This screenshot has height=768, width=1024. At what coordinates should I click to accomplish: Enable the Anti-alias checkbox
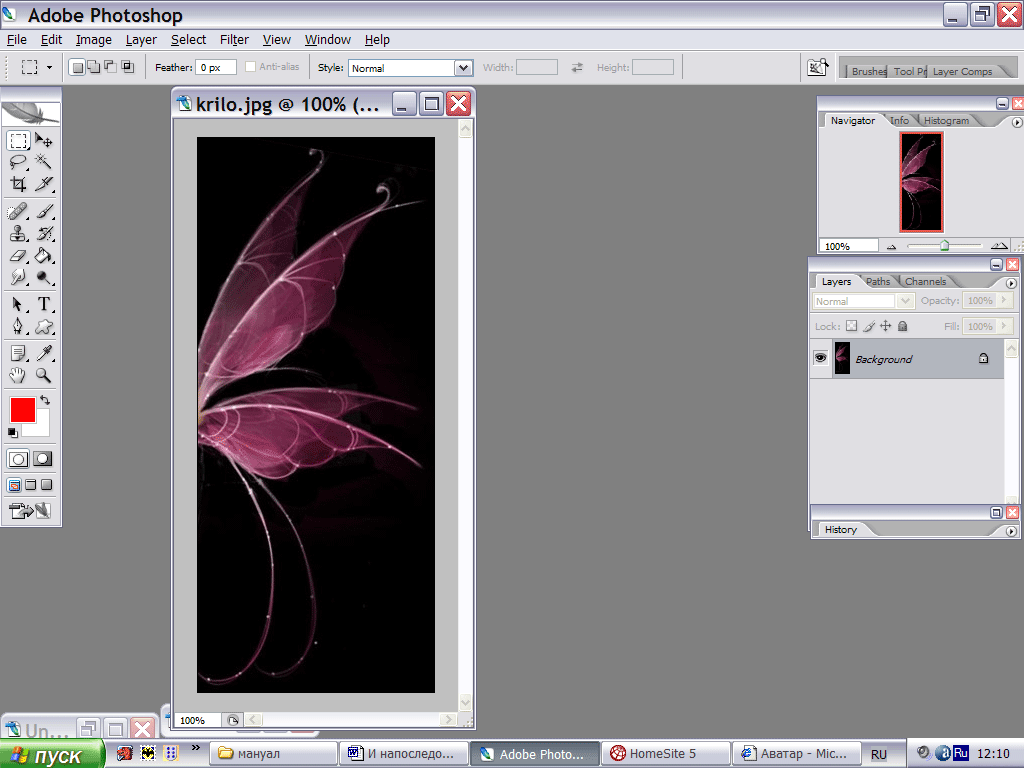250,67
